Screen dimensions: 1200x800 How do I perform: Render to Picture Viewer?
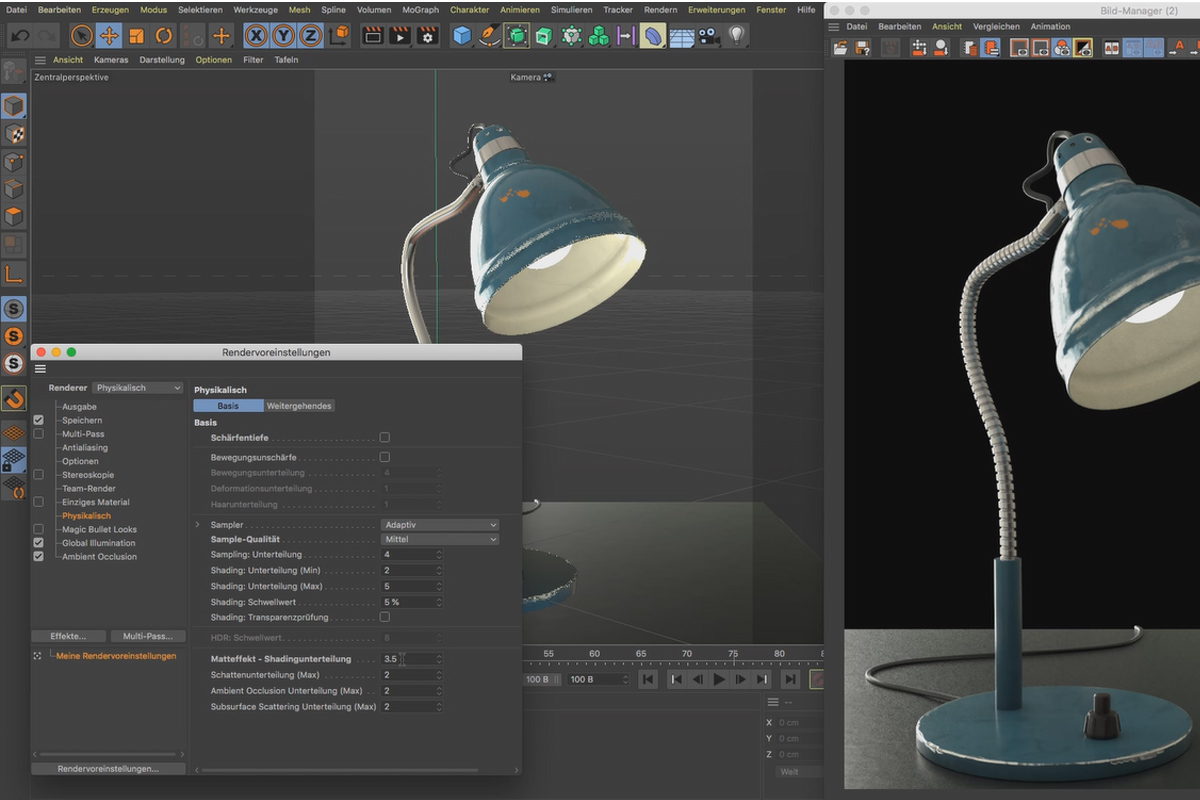(400, 36)
